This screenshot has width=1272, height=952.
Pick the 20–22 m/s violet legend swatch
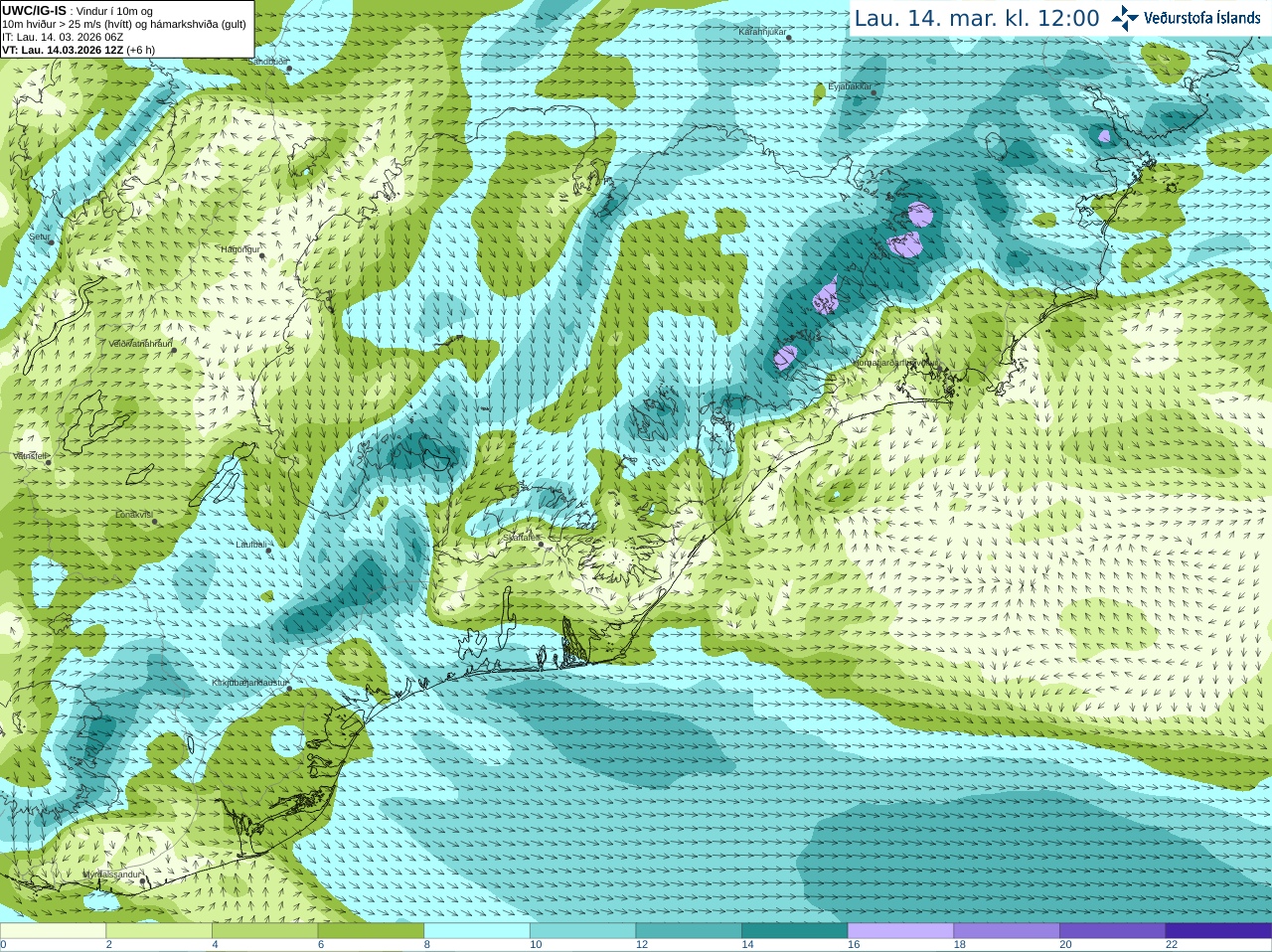pos(1113,931)
